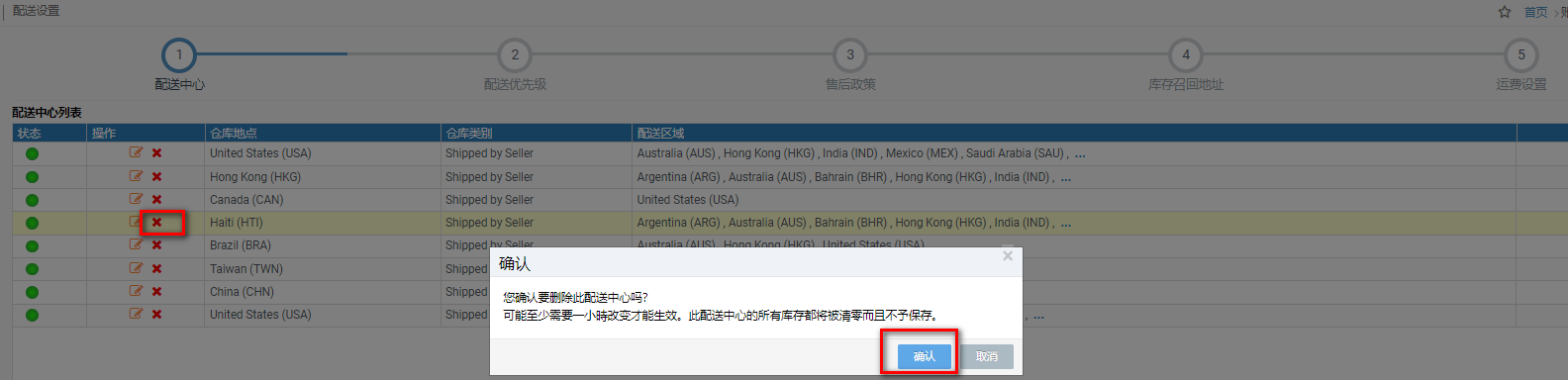Confirm deletion with the 确认 button
The height and width of the screenshot is (380, 1568).
pyautogui.click(x=925, y=356)
